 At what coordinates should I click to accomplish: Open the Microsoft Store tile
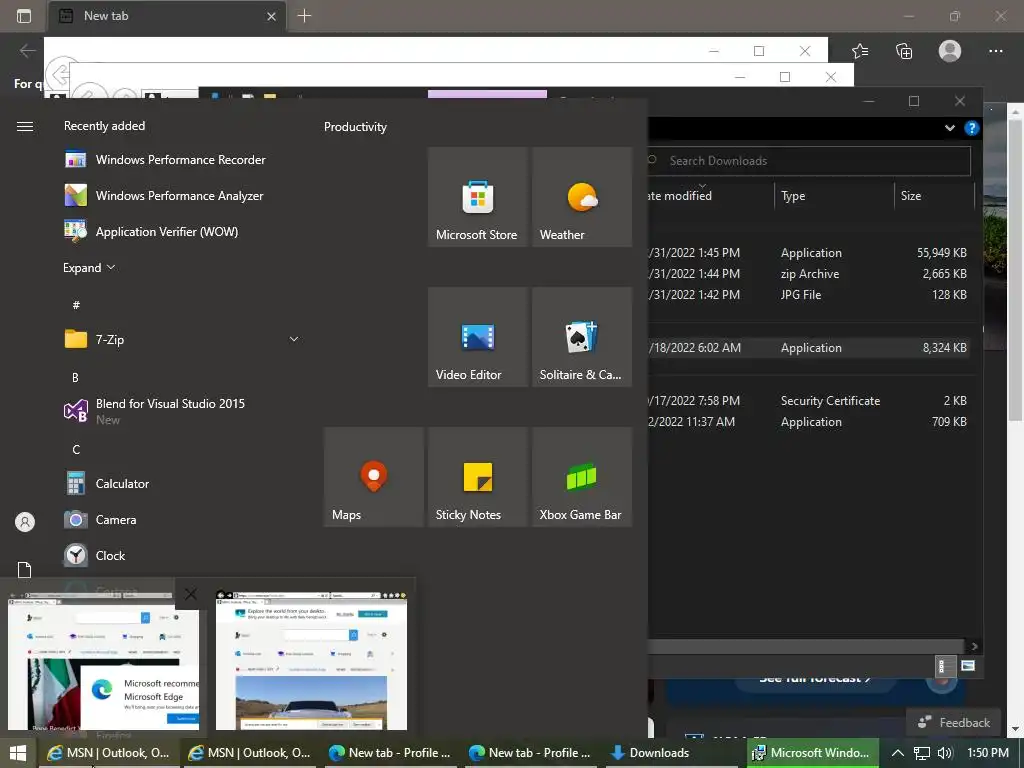tap(477, 197)
